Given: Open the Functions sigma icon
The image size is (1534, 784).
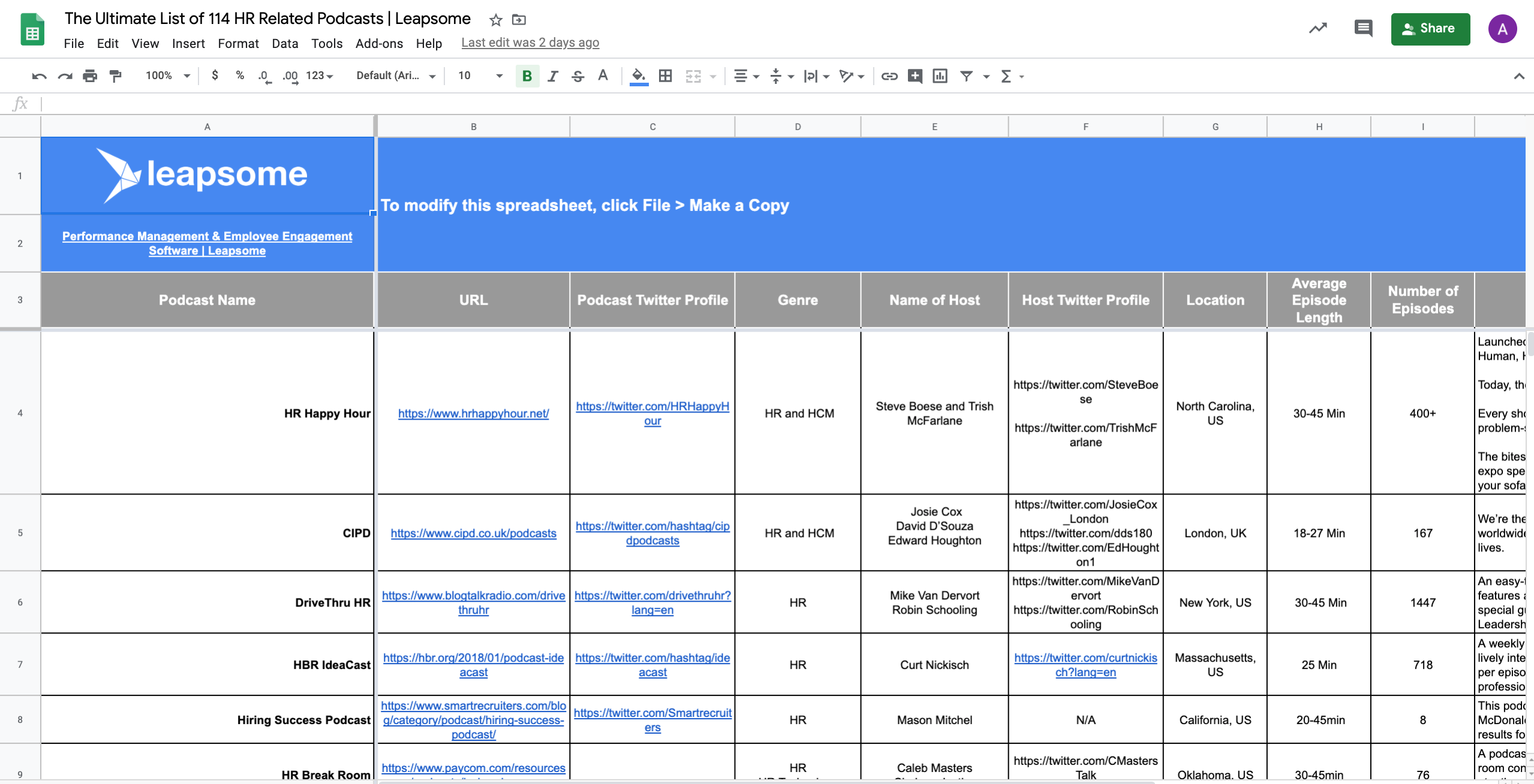Looking at the screenshot, I should click(1011, 76).
